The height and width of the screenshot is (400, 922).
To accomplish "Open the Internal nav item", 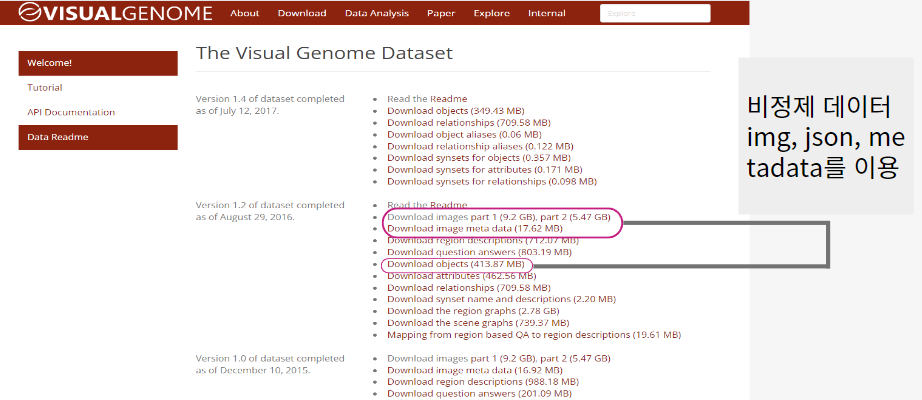I will coord(547,14).
